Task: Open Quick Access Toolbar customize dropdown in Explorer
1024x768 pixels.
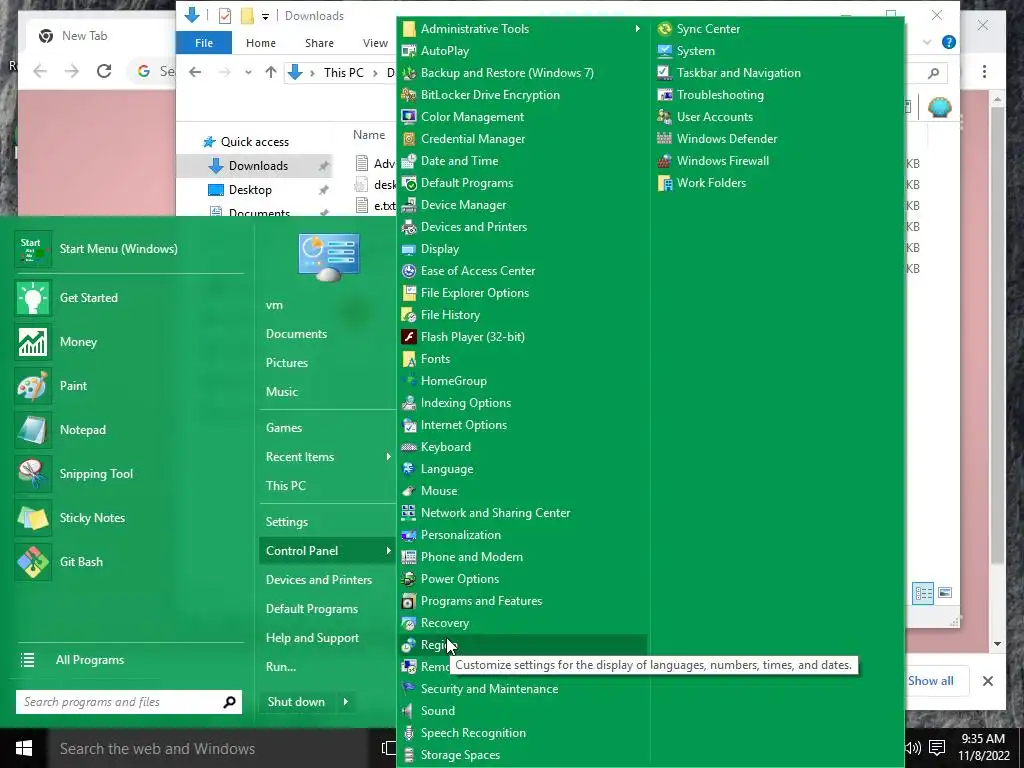Action: tap(265, 16)
